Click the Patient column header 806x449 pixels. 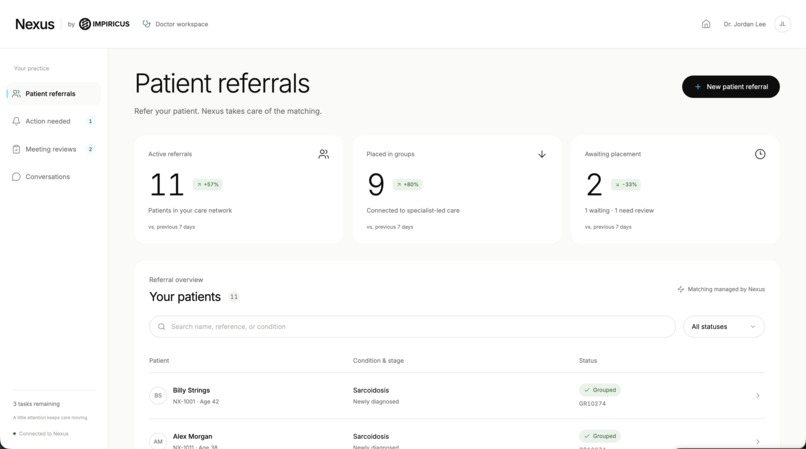click(x=159, y=361)
